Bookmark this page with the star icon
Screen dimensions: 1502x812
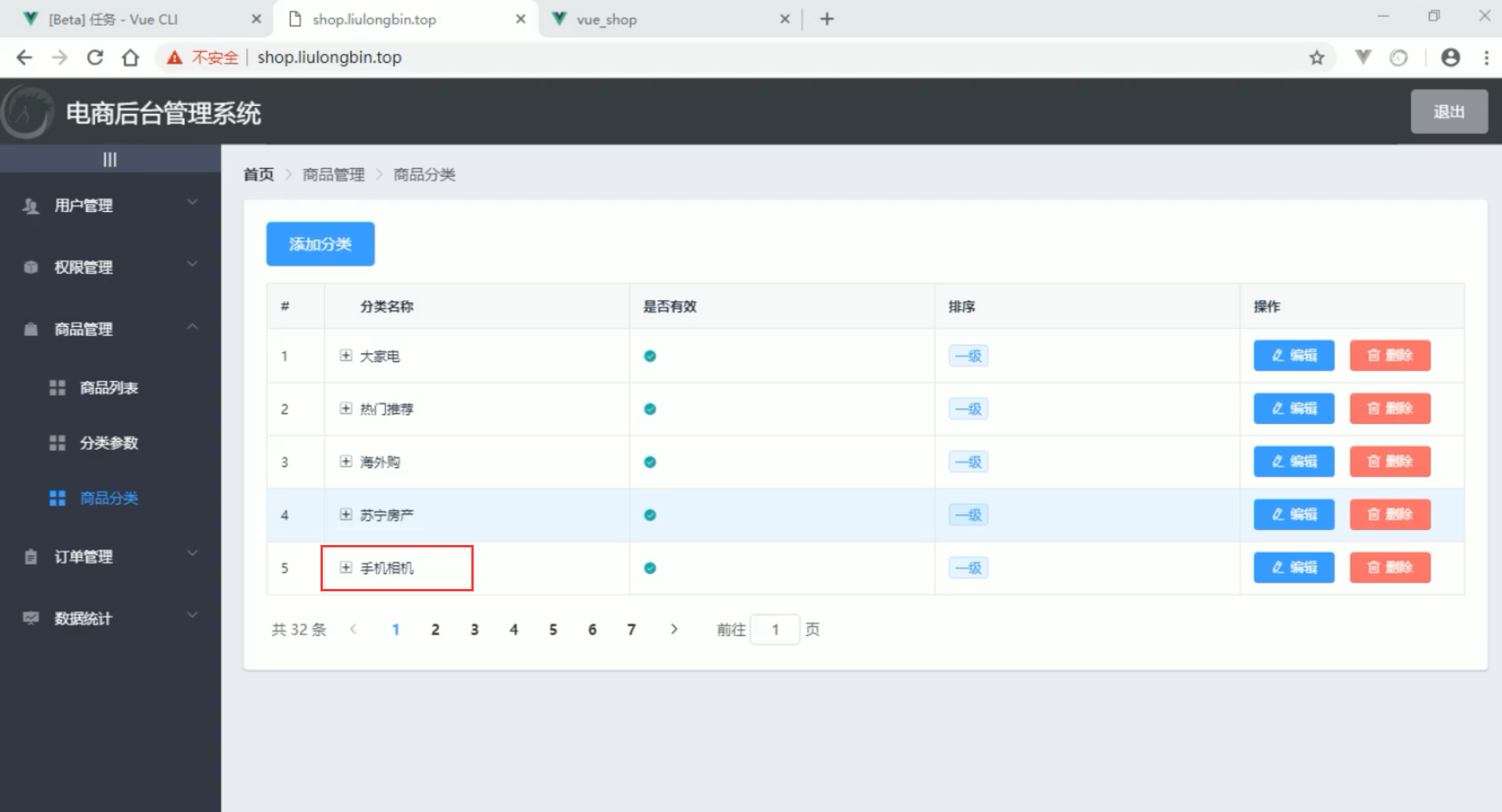(1317, 57)
